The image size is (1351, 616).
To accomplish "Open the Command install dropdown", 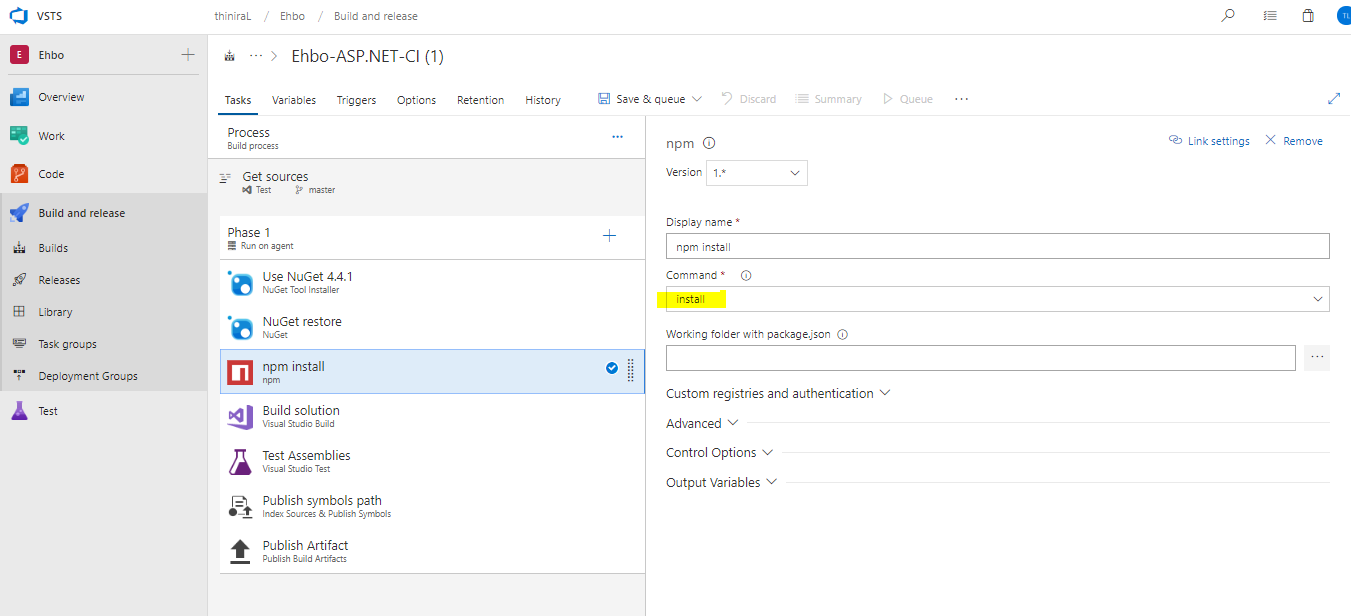I will pyautogui.click(x=998, y=299).
